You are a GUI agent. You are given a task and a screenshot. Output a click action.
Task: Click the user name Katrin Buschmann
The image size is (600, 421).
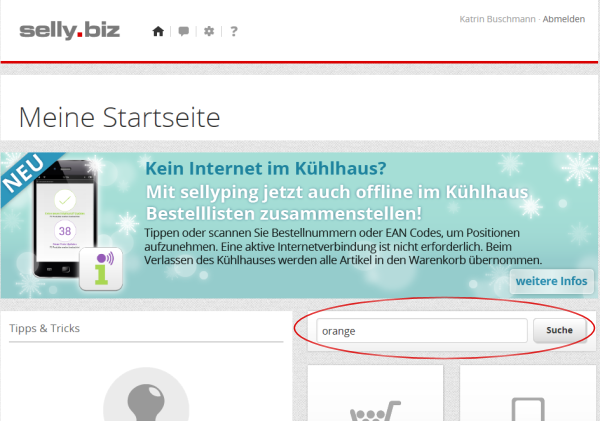coord(497,19)
